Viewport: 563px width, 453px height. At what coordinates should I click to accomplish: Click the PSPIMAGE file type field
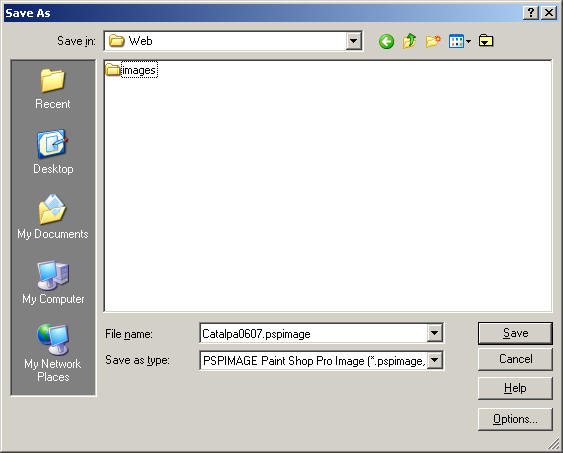(314, 360)
